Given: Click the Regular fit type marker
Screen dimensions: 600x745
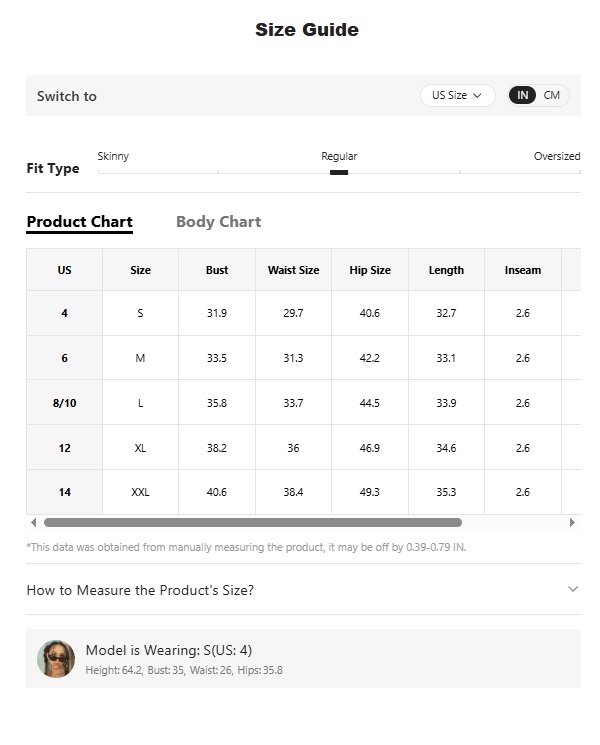Looking at the screenshot, I should tap(339, 172).
